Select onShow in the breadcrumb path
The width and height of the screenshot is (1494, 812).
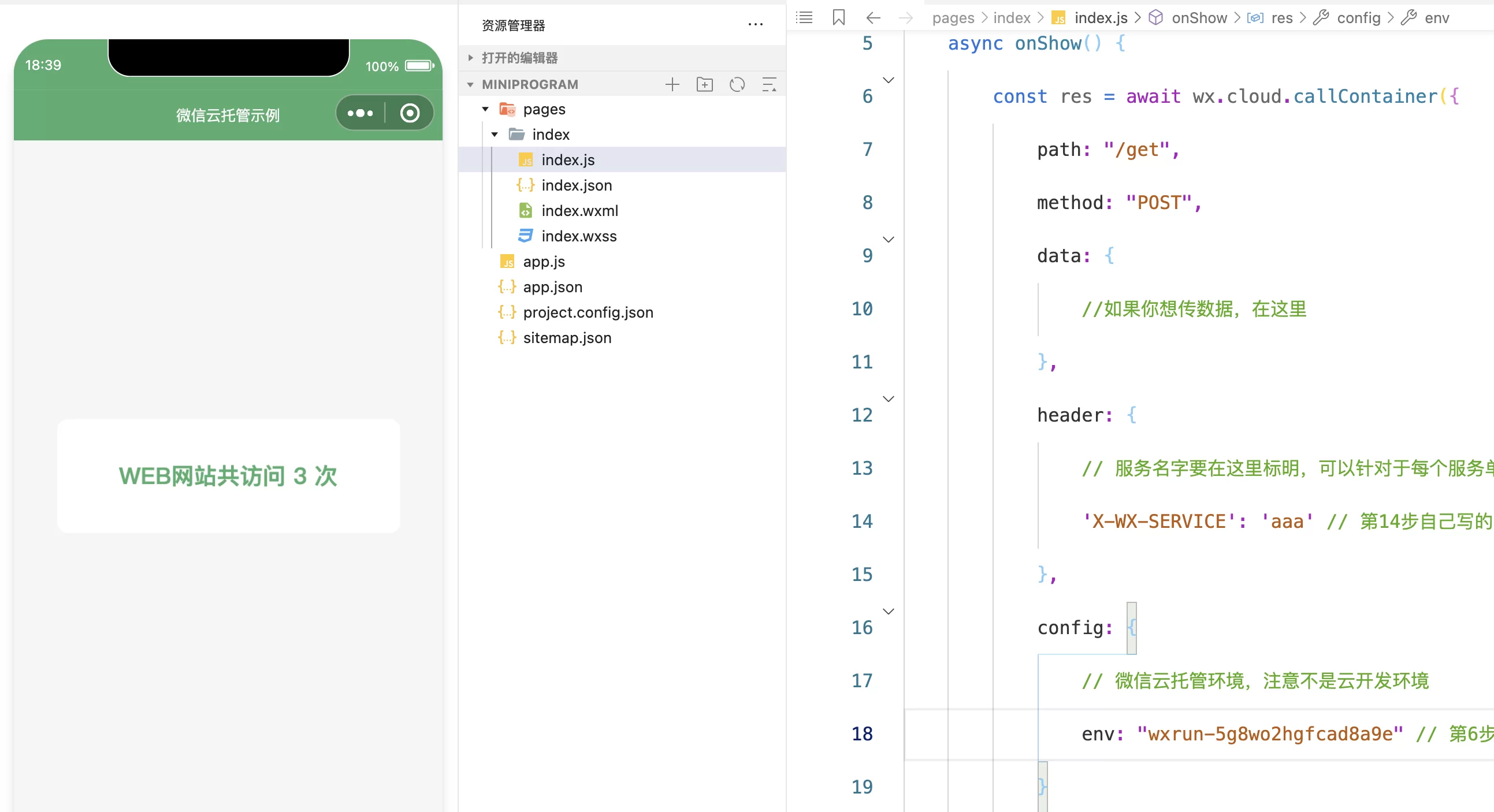pyautogui.click(x=1198, y=17)
